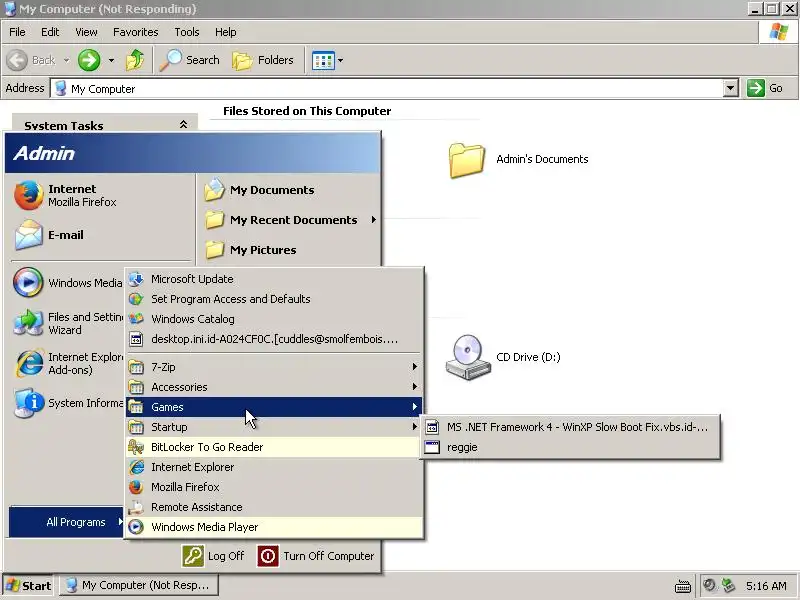Click the network connection tray icon
The width and height of the screenshot is (800, 600).
click(728, 585)
